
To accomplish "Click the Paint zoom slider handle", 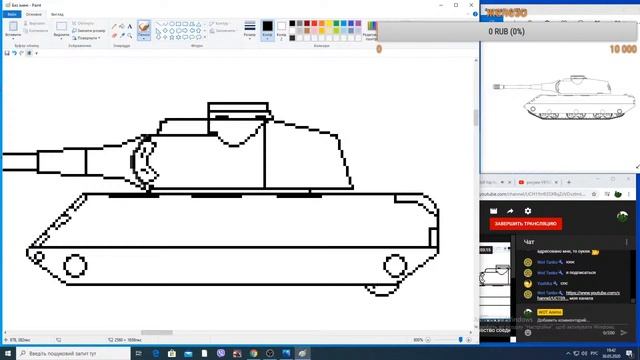I will coord(460,340).
